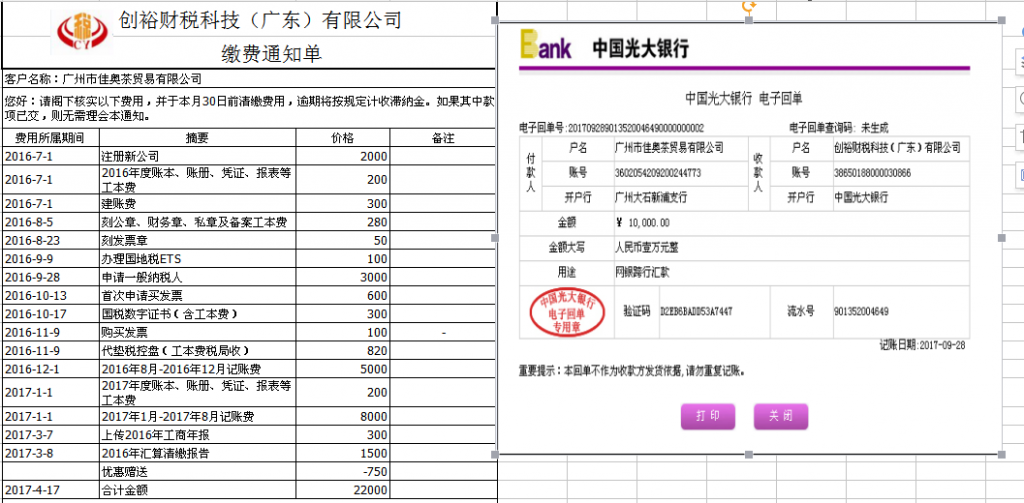
Task: Click the total amount 22000
Action: pos(343,489)
